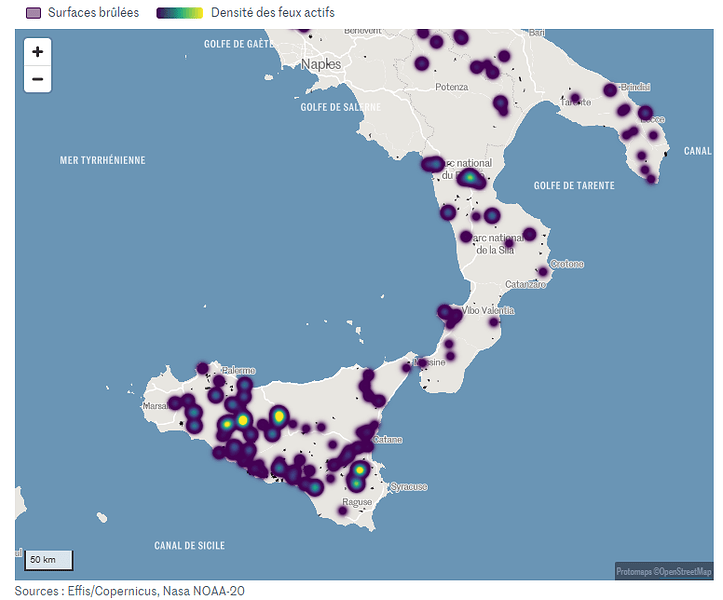Viewport: 723px width, 600px height.
Task: Select the Crotone city label
Action: tap(567, 264)
